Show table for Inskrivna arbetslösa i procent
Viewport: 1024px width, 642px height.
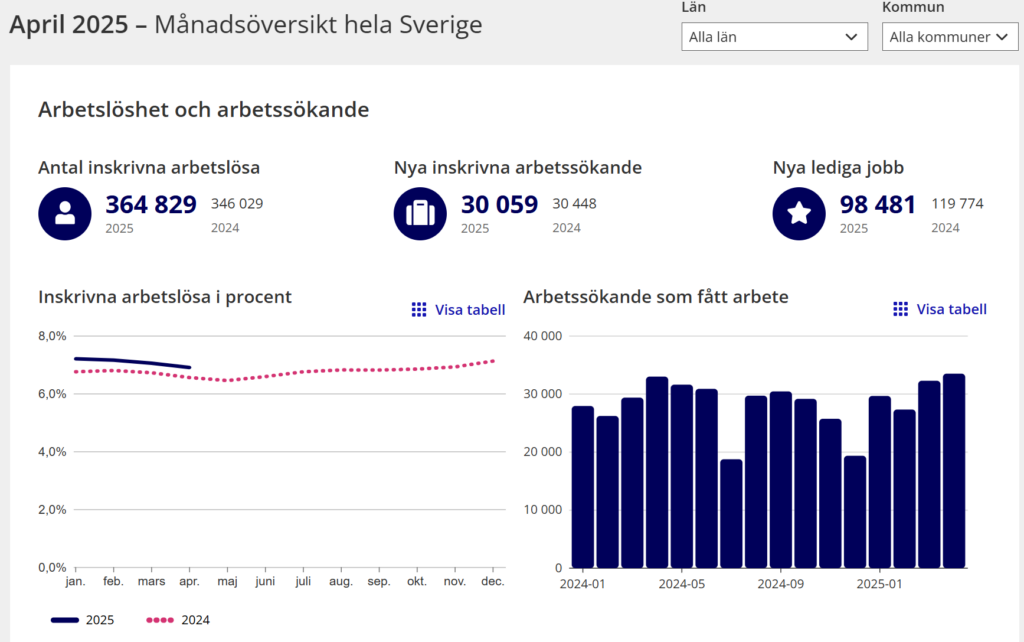point(469,310)
